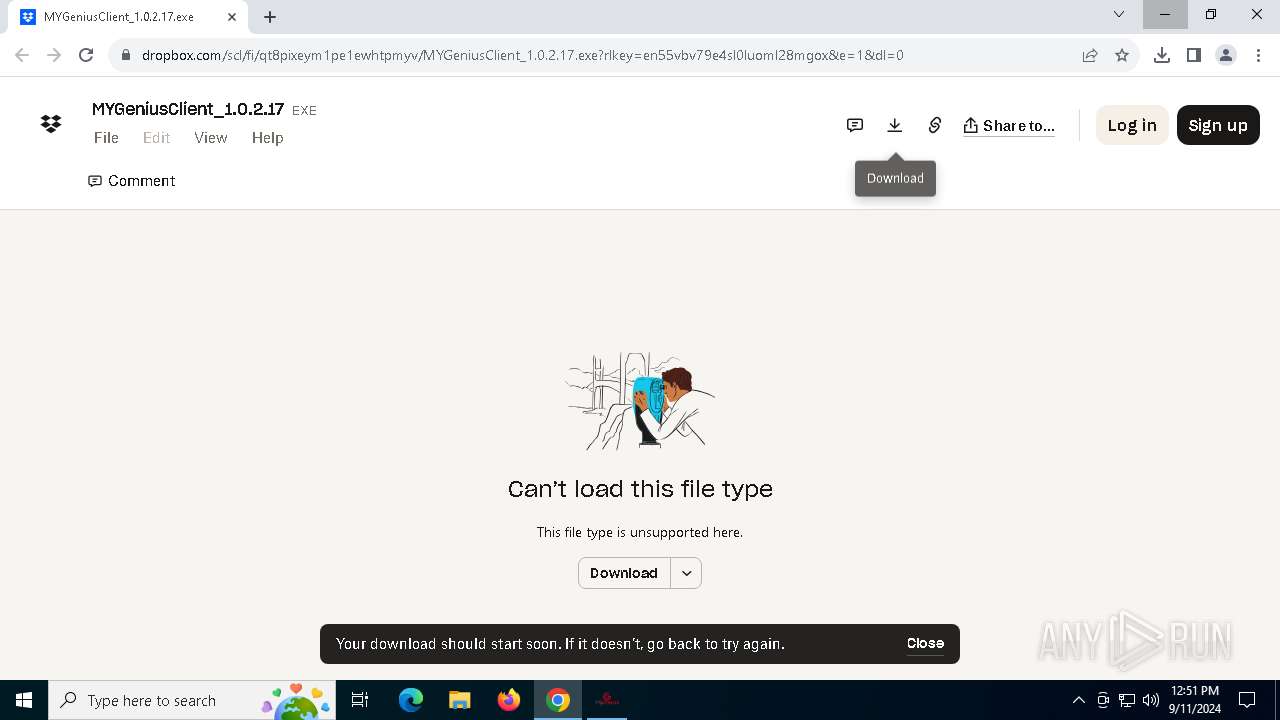The height and width of the screenshot is (720, 1280).
Task: Click the Chrome taskbar icon
Action: [558, 700]
